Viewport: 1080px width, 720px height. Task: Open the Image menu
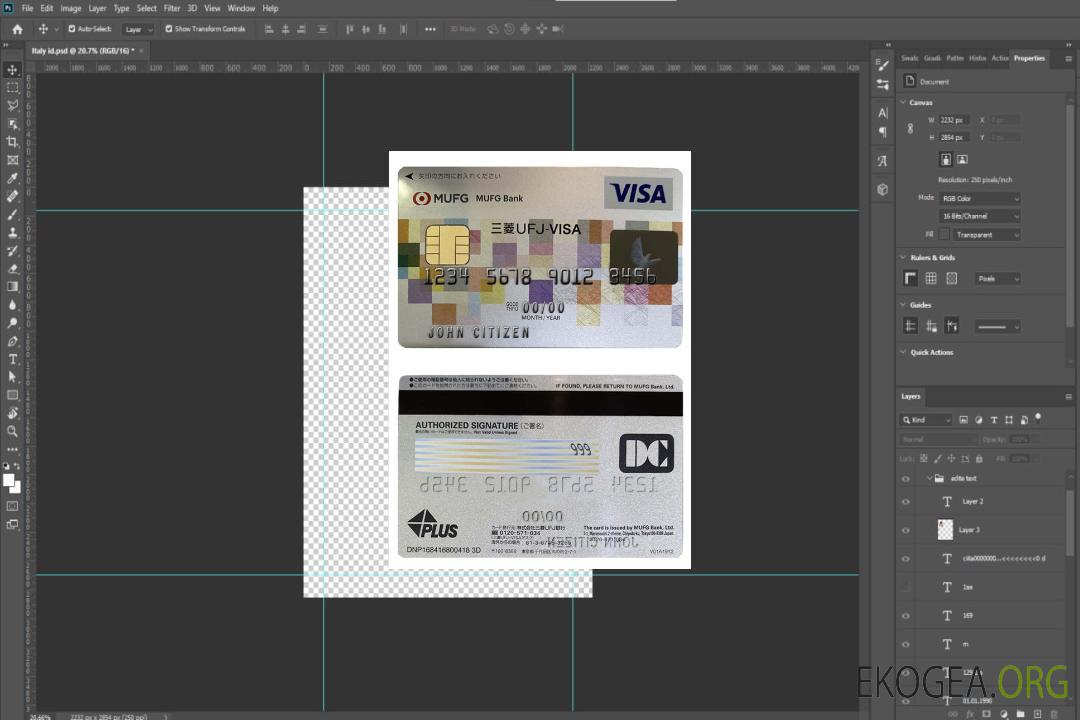70,8
